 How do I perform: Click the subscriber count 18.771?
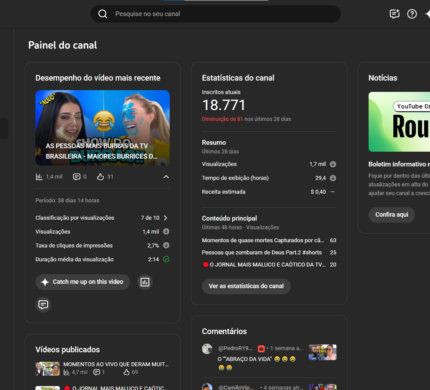point(224,105)
